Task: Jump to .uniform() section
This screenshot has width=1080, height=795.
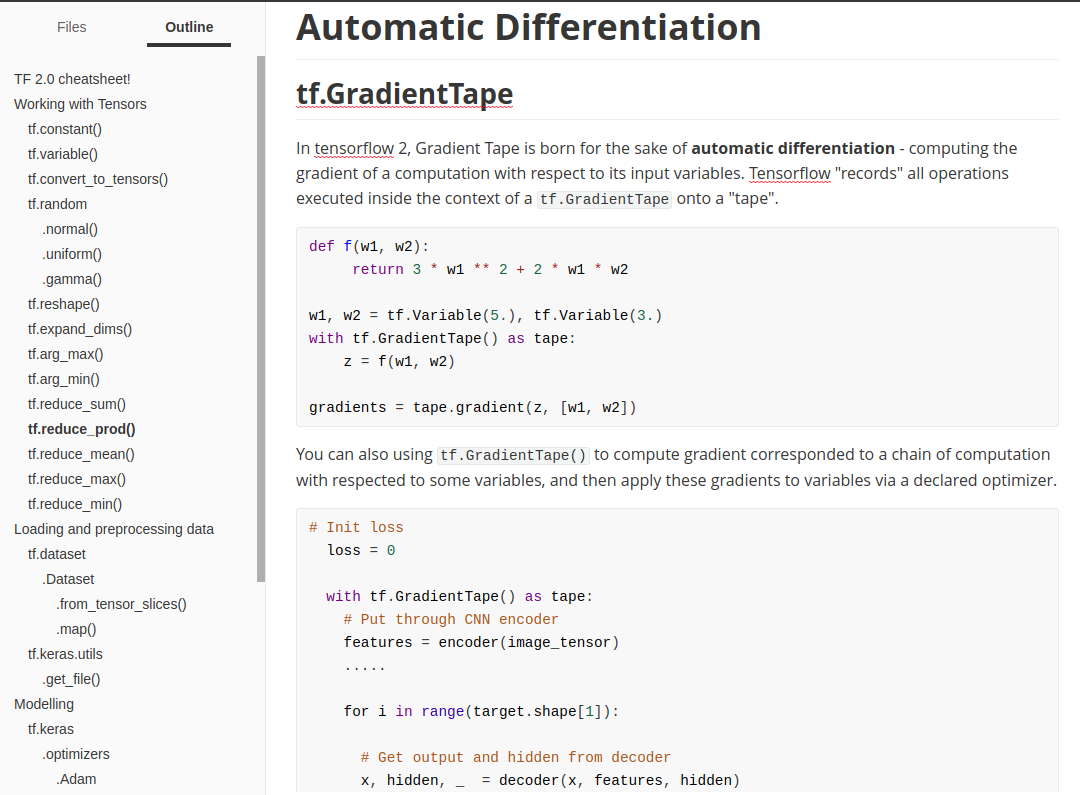Action: (72, 254)
